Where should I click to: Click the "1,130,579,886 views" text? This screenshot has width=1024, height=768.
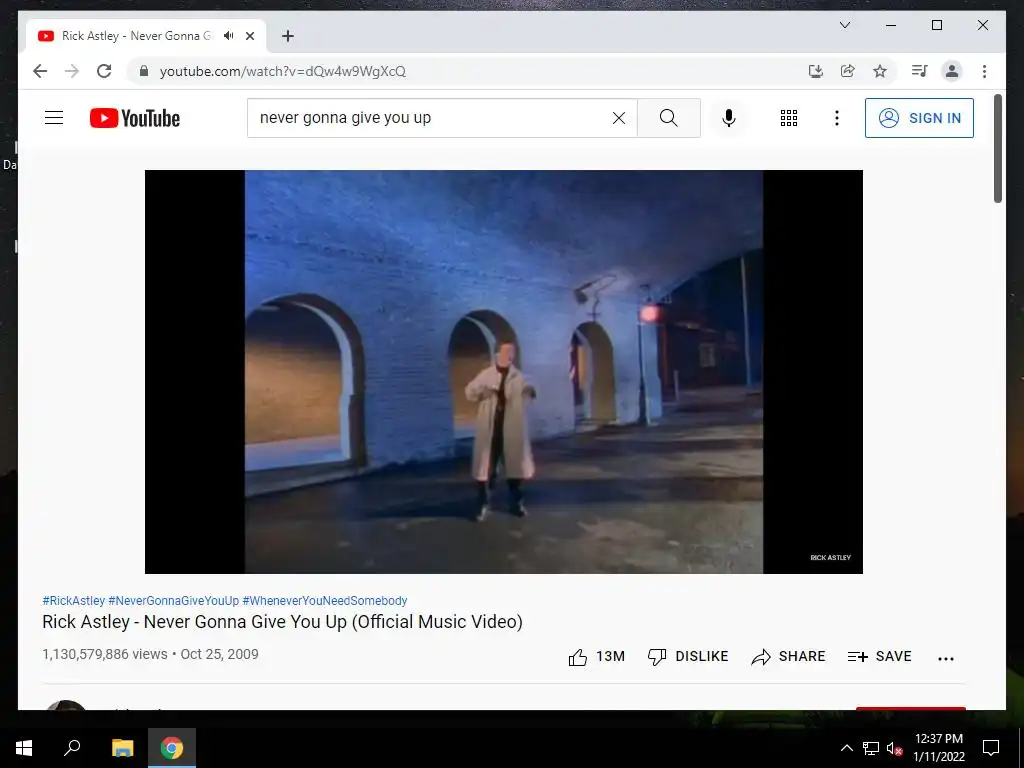tap(104, 654)
